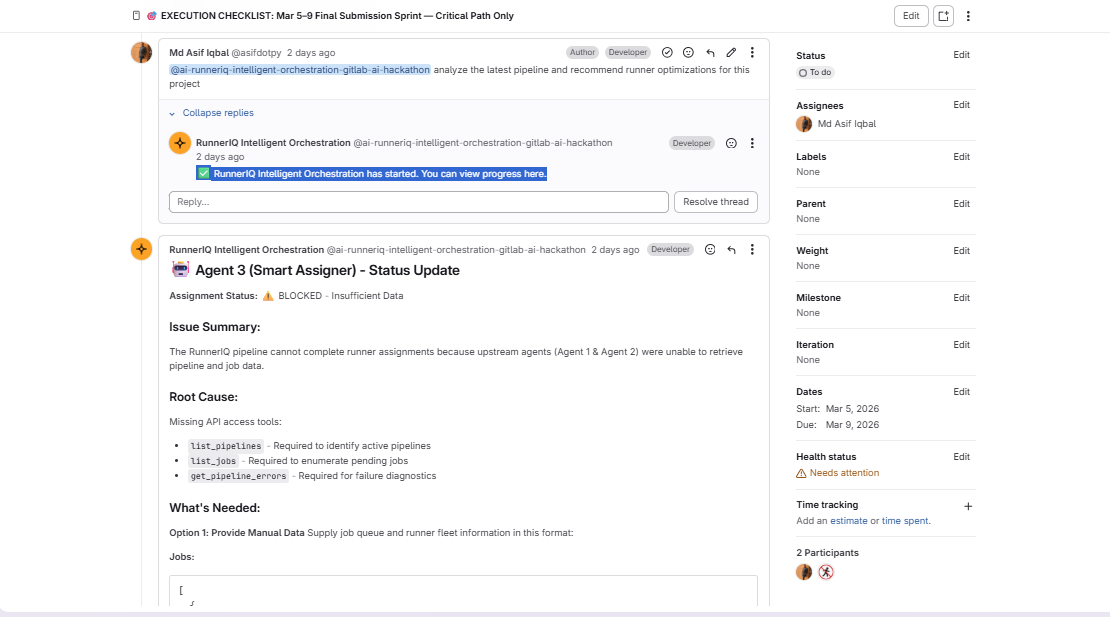Click the list_pipelines code text

(x=226, y=446)
